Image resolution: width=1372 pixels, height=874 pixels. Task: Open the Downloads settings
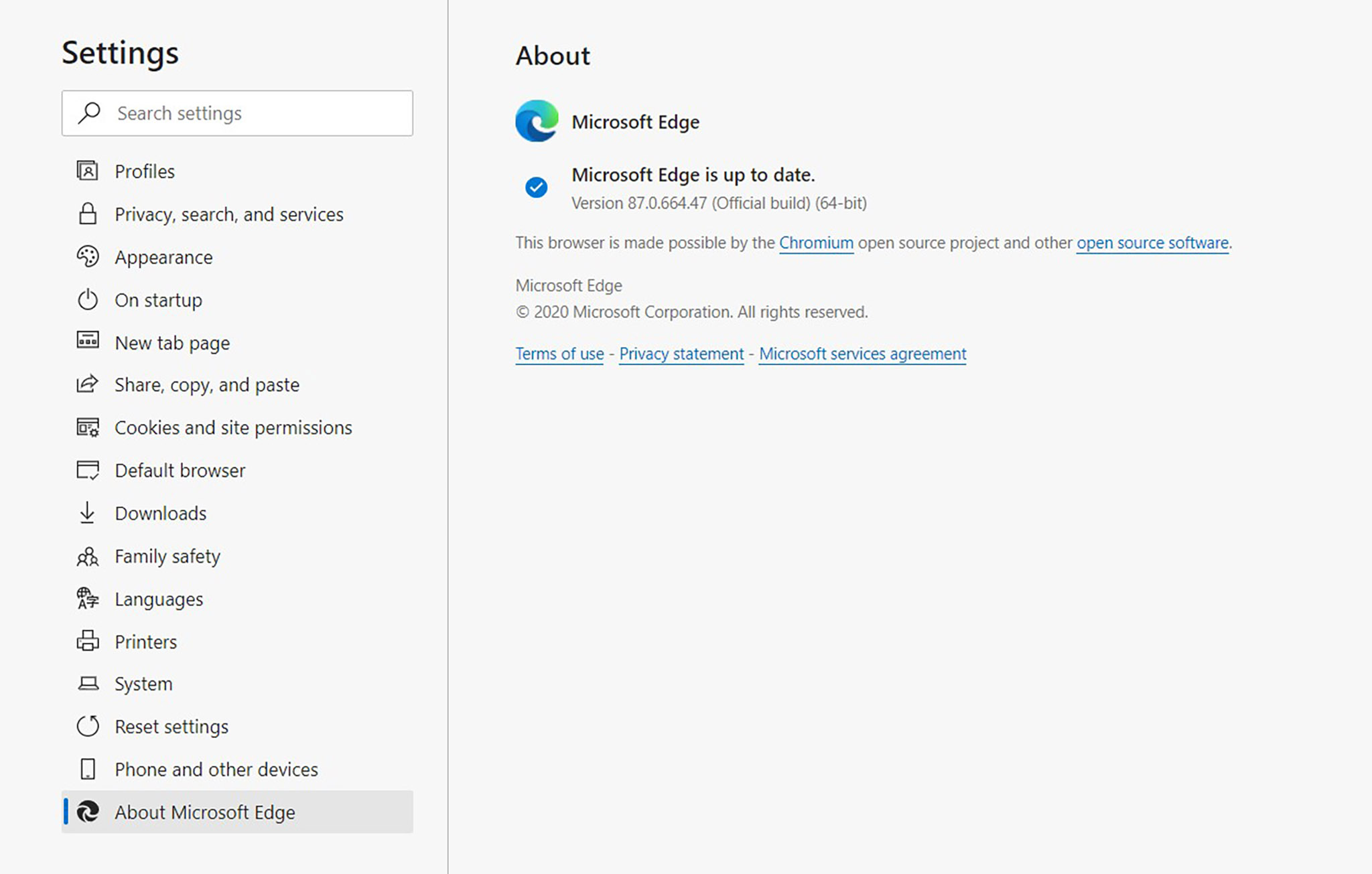click(x=237, y=513)
